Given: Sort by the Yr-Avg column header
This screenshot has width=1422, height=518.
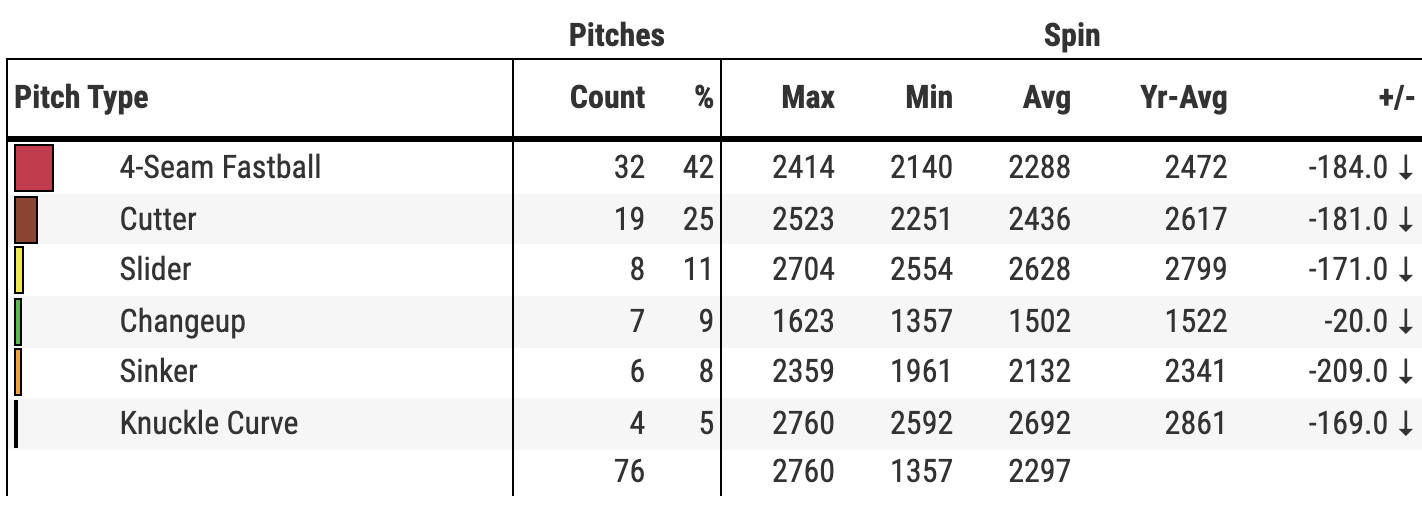Looking at the screenshot, I should pos(1183,98).
